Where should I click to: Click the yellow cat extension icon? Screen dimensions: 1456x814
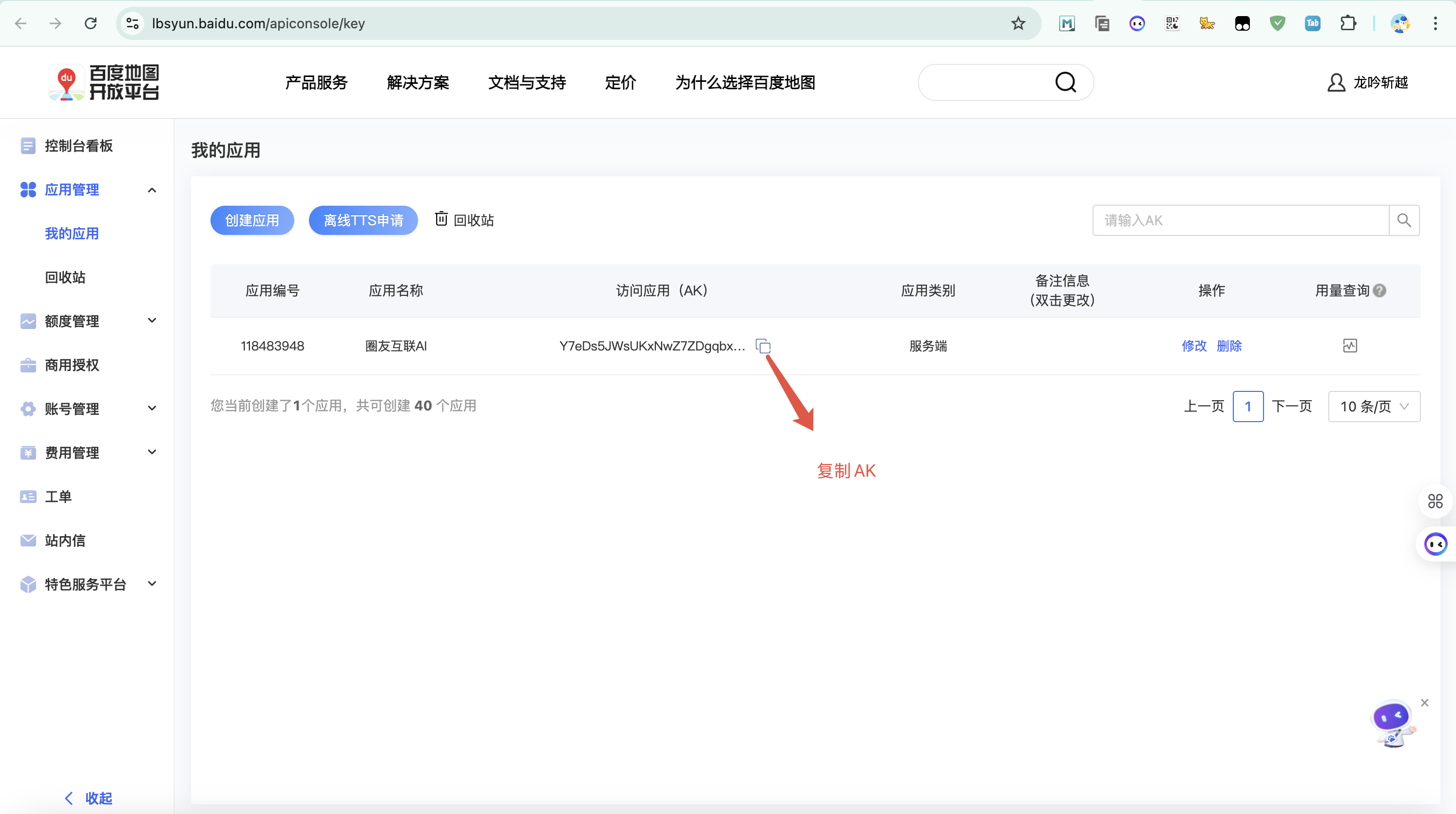coord(1207,23)
